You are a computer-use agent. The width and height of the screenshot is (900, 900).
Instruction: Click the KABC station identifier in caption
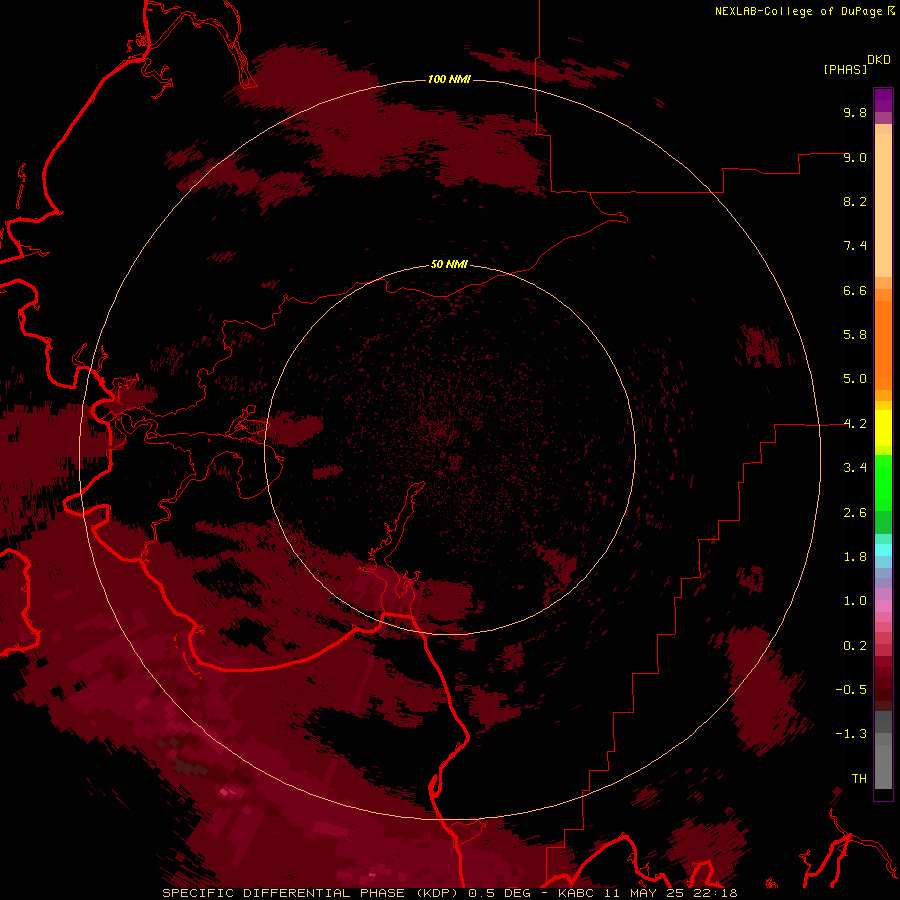pos(577,893)
